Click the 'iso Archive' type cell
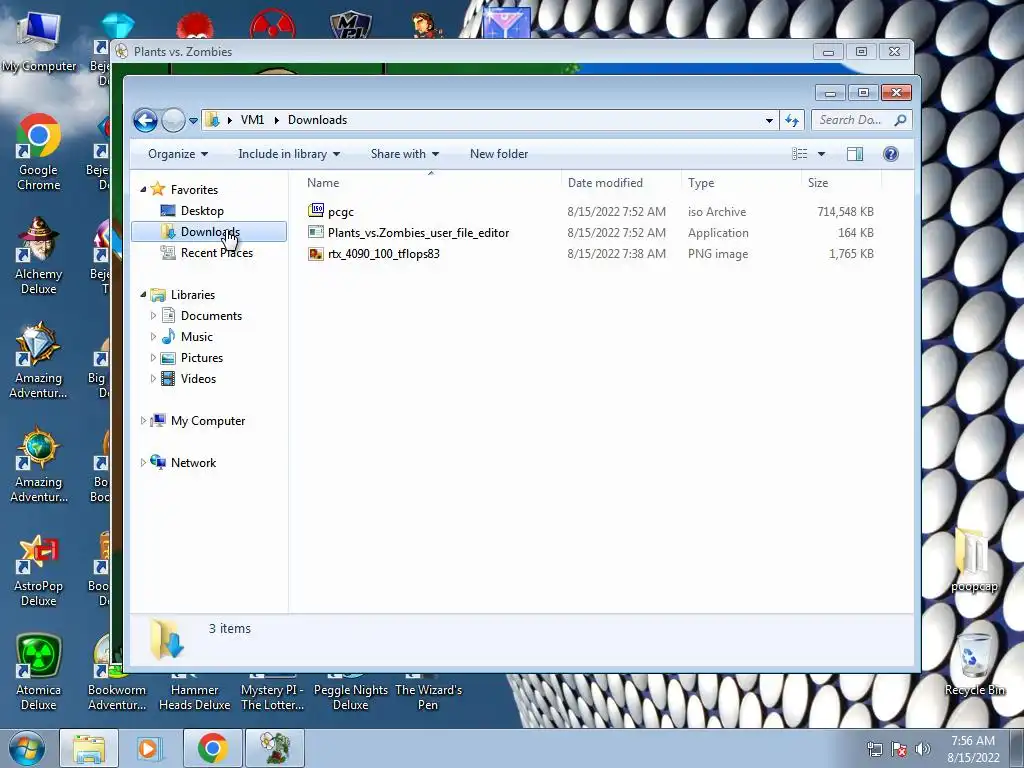 (x=716, y=212)
